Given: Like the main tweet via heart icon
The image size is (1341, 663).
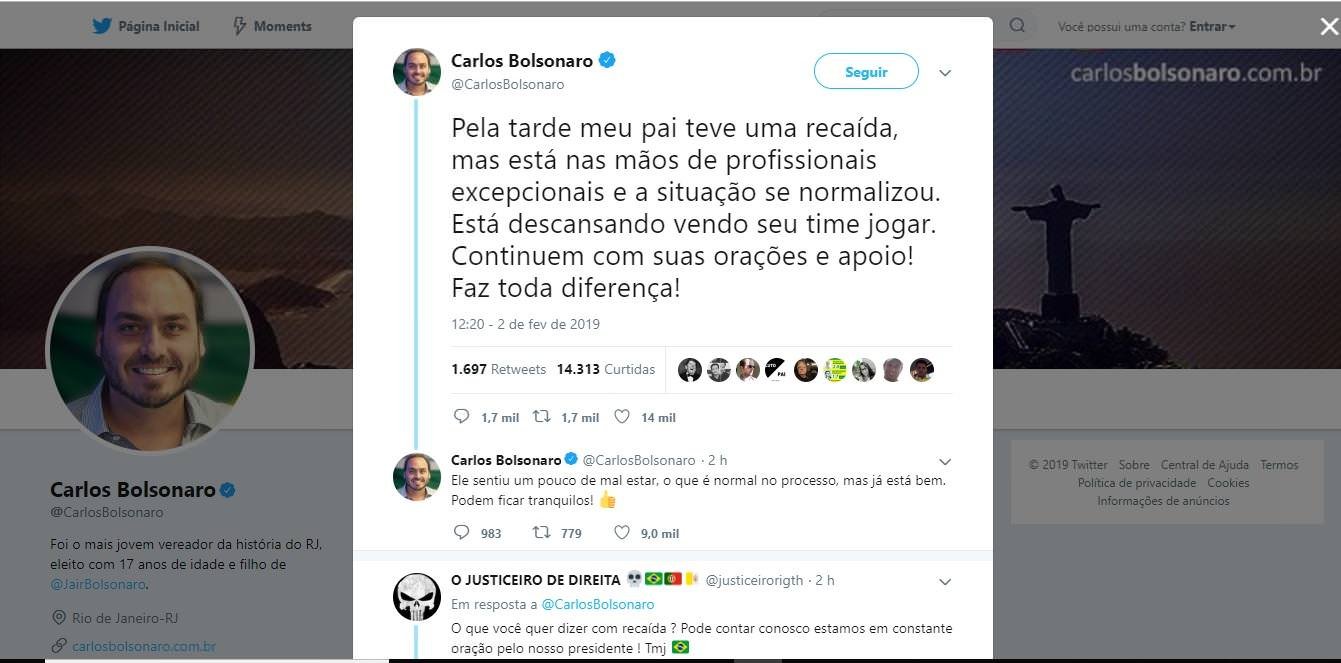Looking at the screenshot, I should pos(621,416).
